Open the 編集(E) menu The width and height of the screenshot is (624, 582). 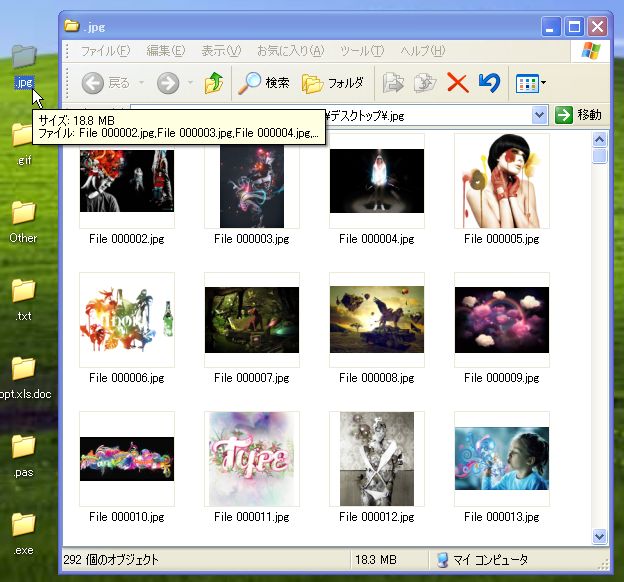(x=166, y=51)
